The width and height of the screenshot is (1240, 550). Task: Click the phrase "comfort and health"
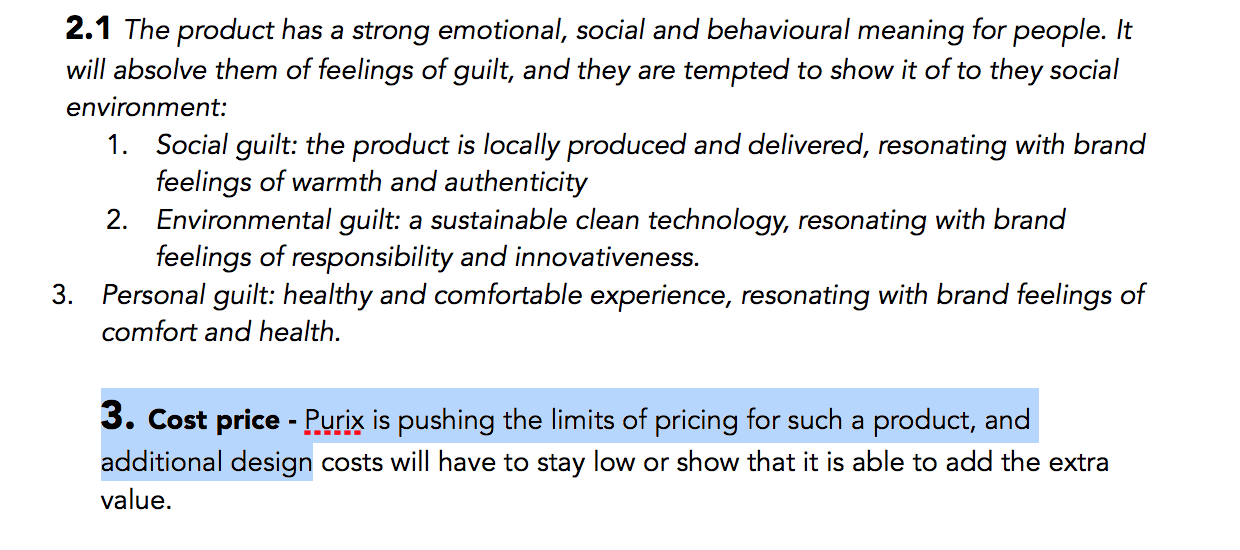(221, 333)
